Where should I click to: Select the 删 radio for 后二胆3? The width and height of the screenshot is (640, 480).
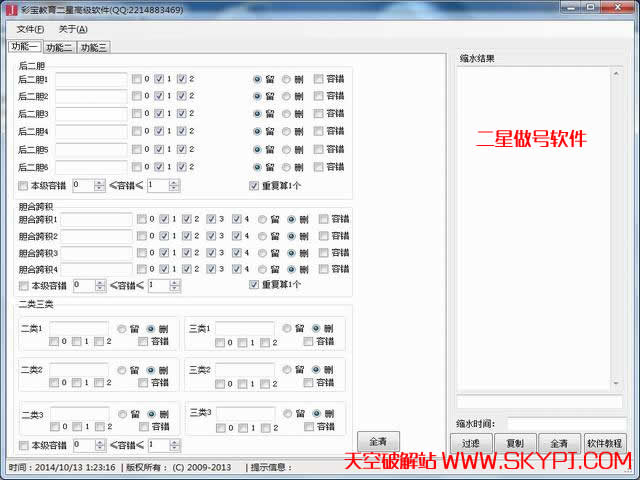(x=287, y=113)
